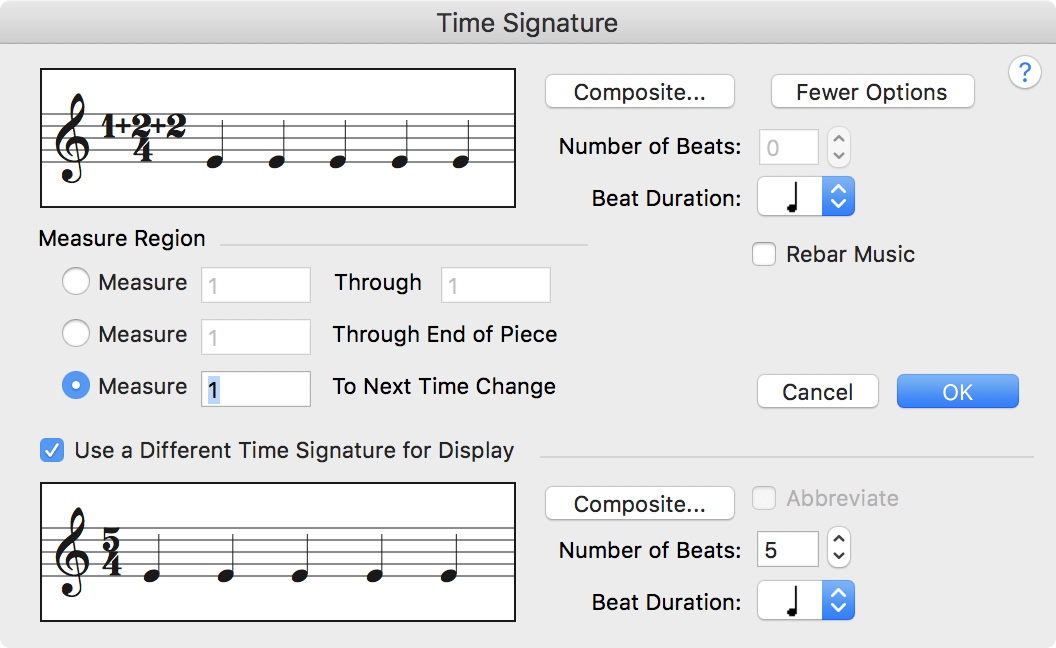
Task: Uncheck Use a Different Time Signature for Display
Action: coord(52,450)
